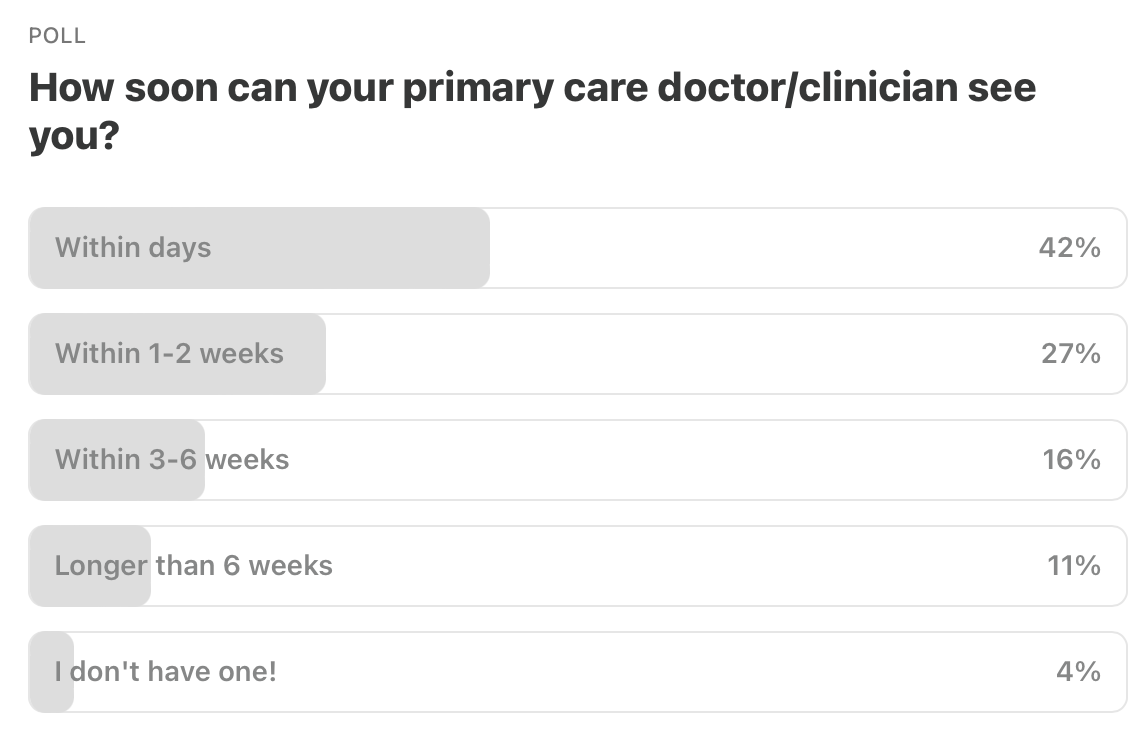Click the 11% result percentage
The height and width of the screenshot is (748, 1148).
[1073, 566]
